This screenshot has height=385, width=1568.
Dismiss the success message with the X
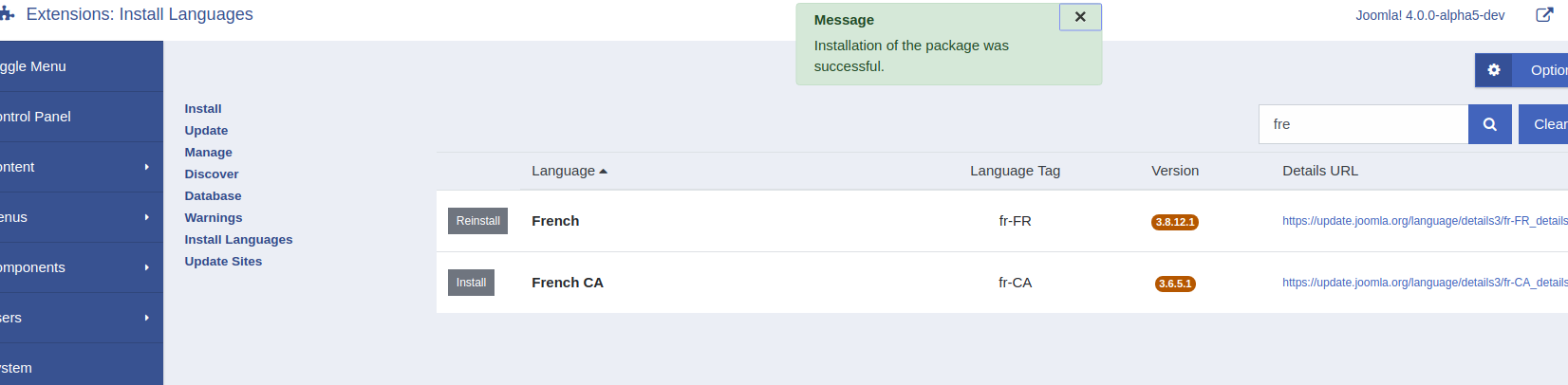1080,17
